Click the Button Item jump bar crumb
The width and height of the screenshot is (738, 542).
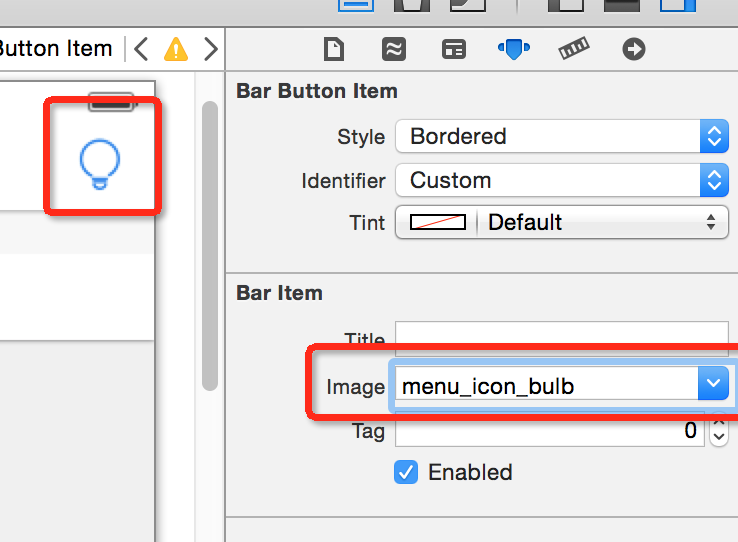click(55, 49)
